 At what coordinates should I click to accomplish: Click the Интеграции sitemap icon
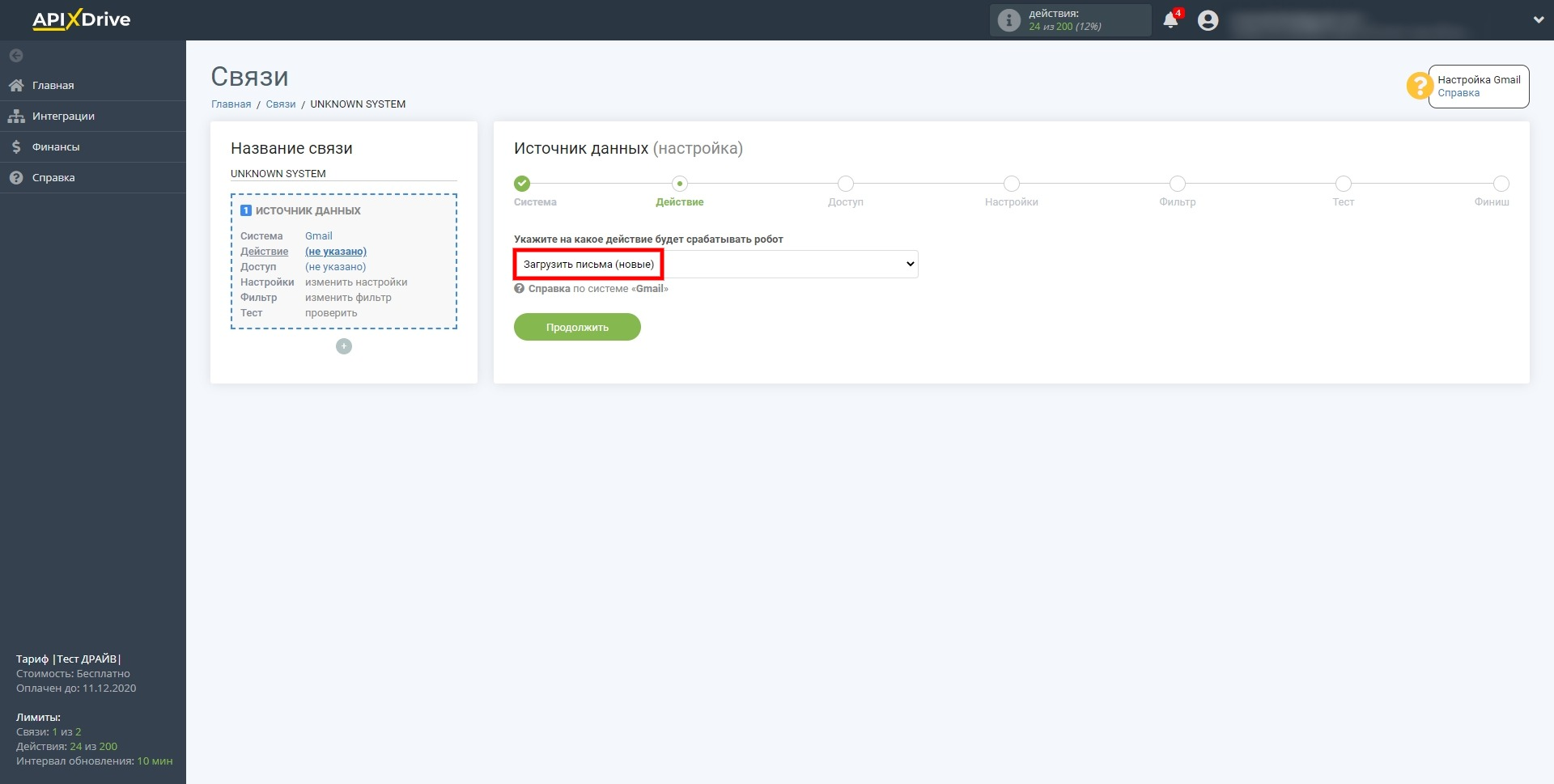[16, 116]
